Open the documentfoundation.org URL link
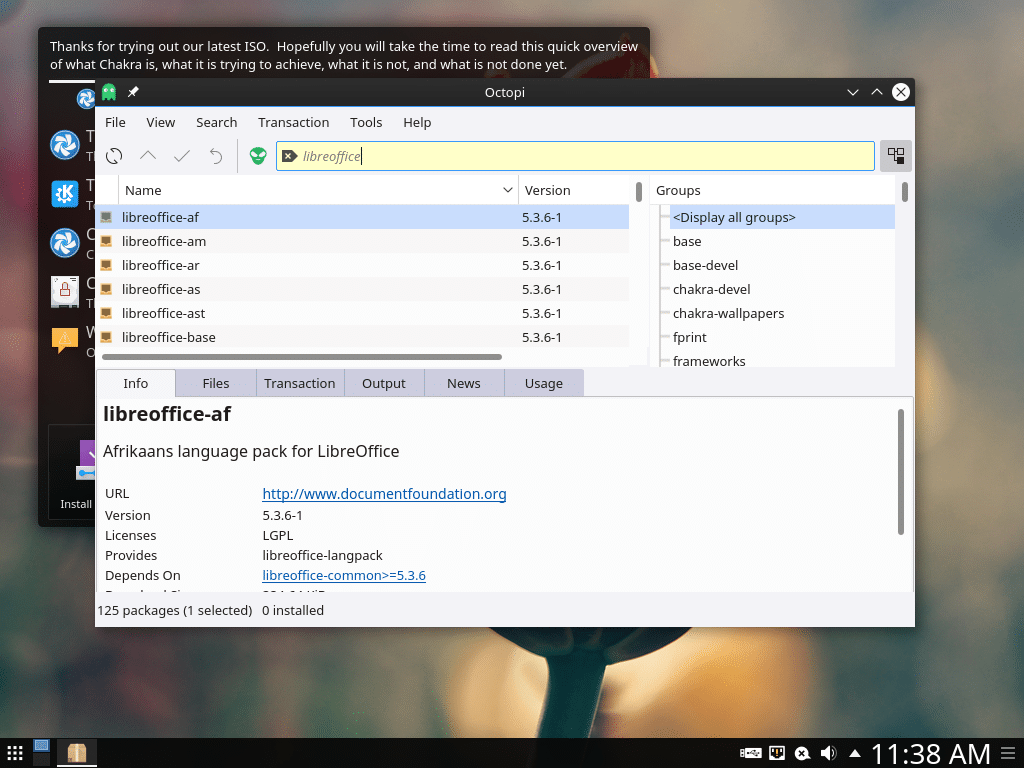Screen dimensions: 1024x768 [385, 494]
